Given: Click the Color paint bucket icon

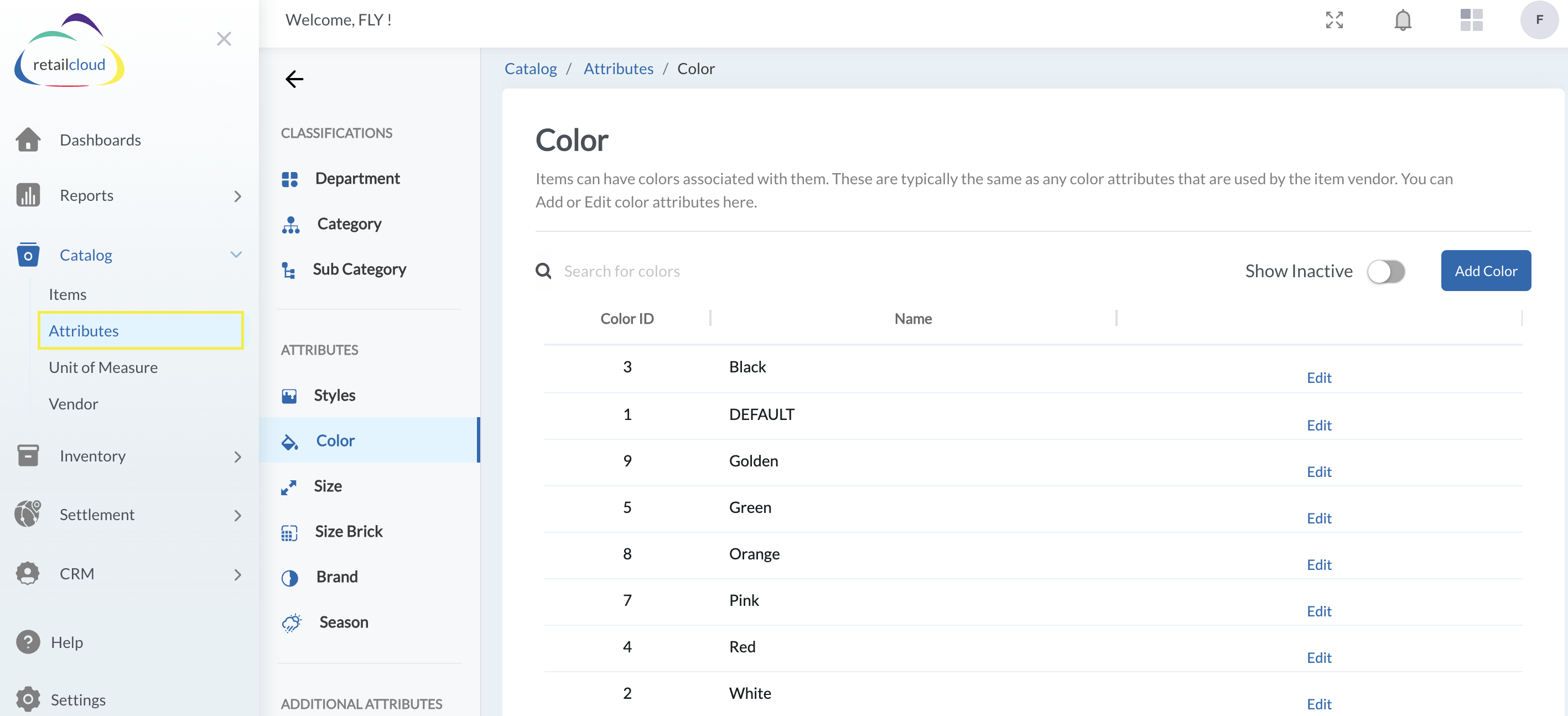Looking at the screenshot, I should [290, 442].
